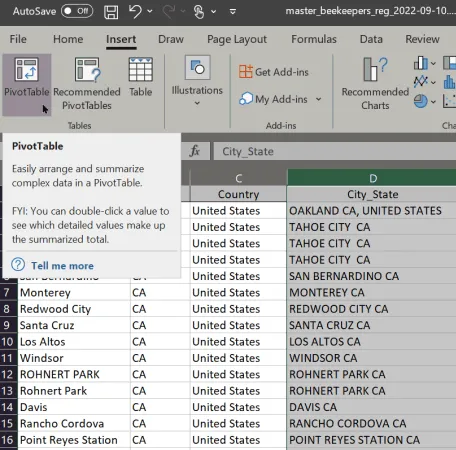456x450 pixels.
Task: Insert a column or bar chart
Action: [421, 63]
